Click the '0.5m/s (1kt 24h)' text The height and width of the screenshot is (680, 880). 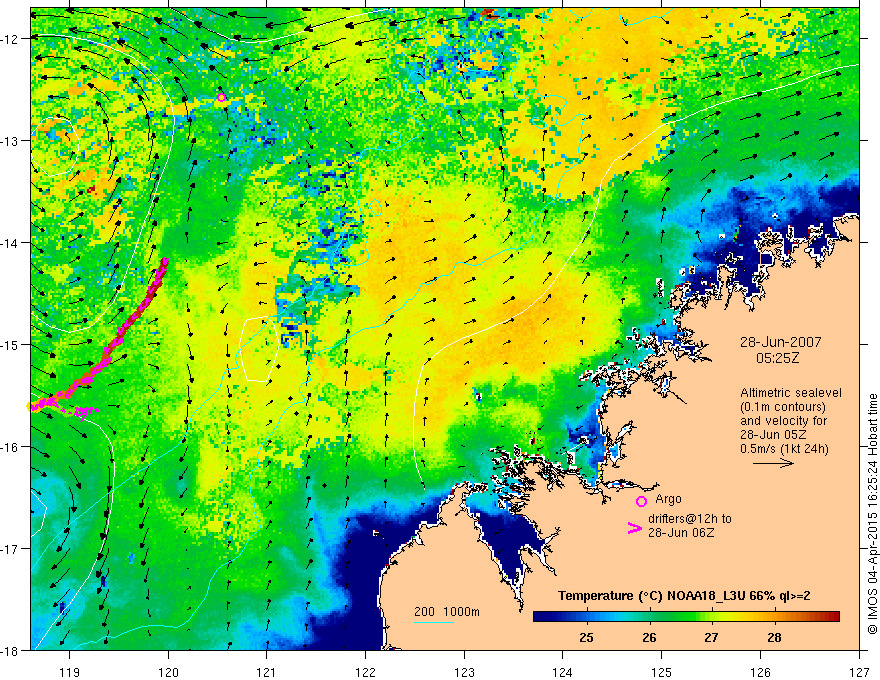(785, 449)
